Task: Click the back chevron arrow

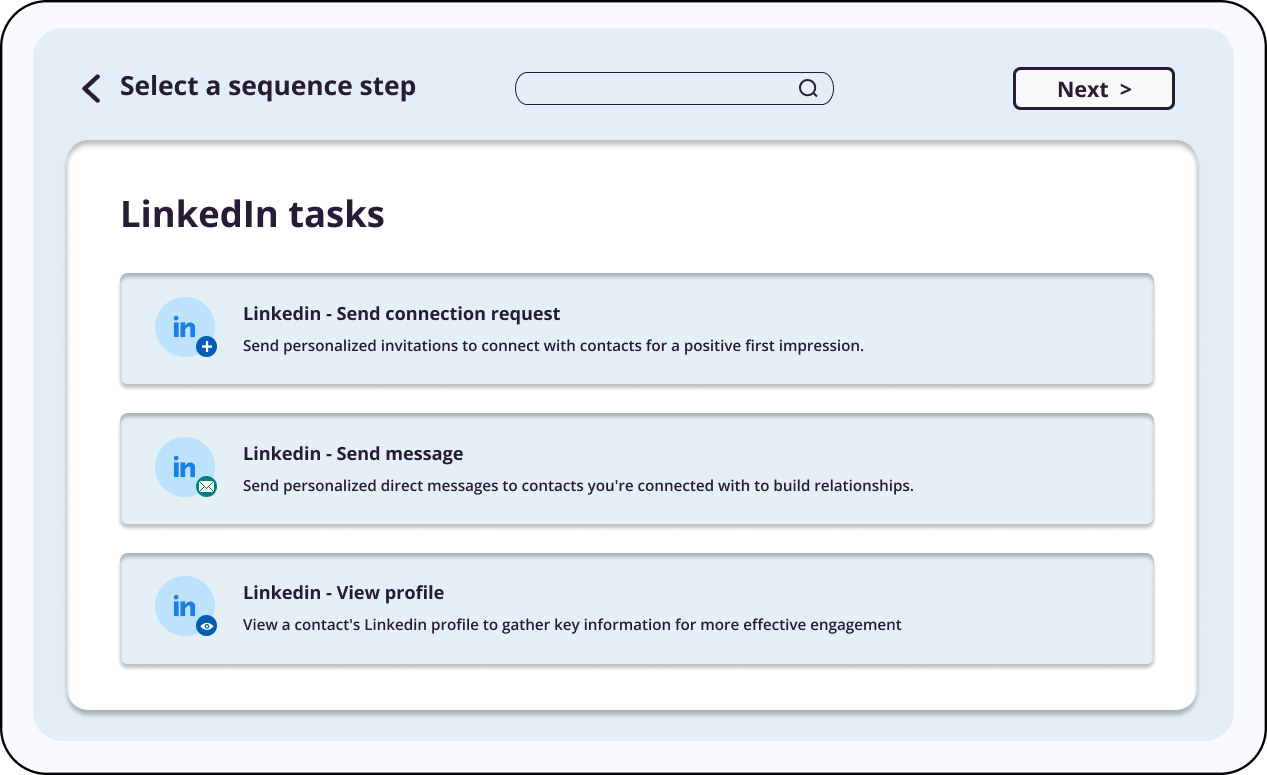Action: (91, 89)
